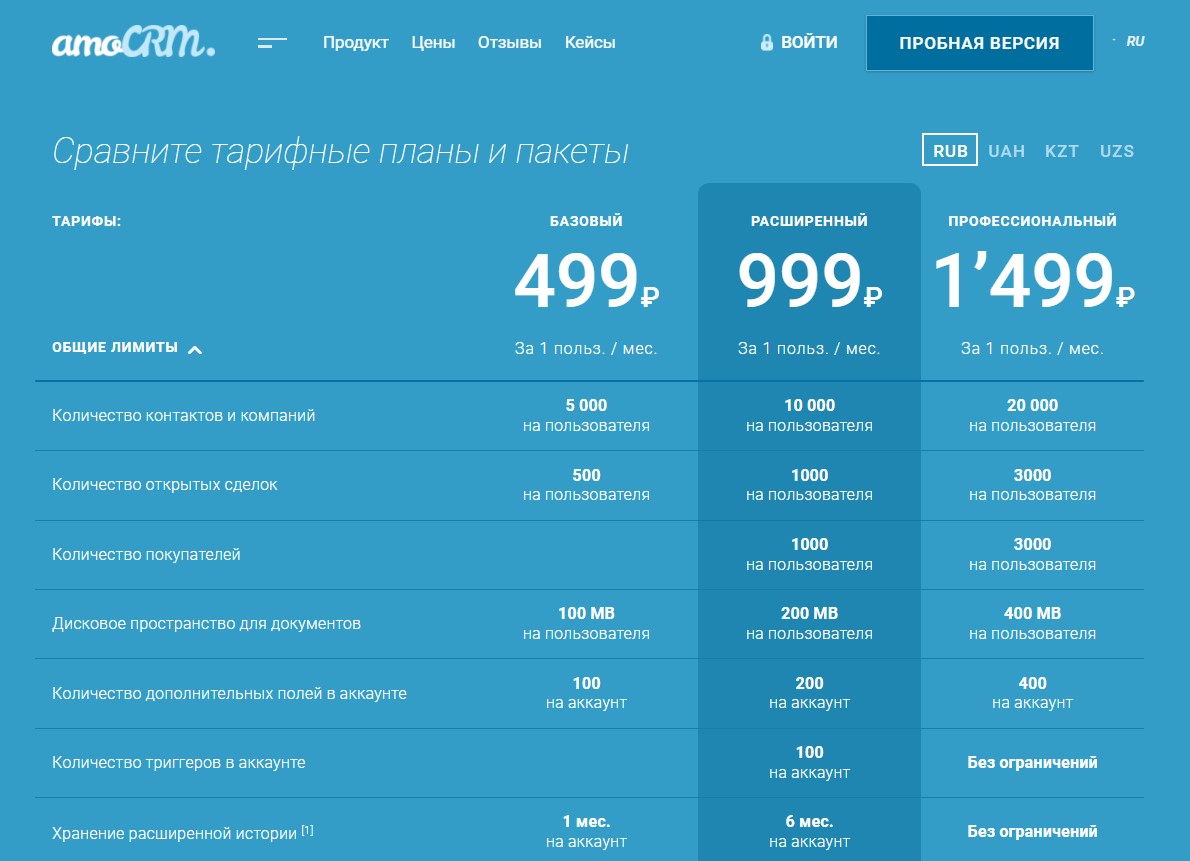Select the Базовый plan header
This screenshot has width=1190, height=861.
(x=586, y=221)
